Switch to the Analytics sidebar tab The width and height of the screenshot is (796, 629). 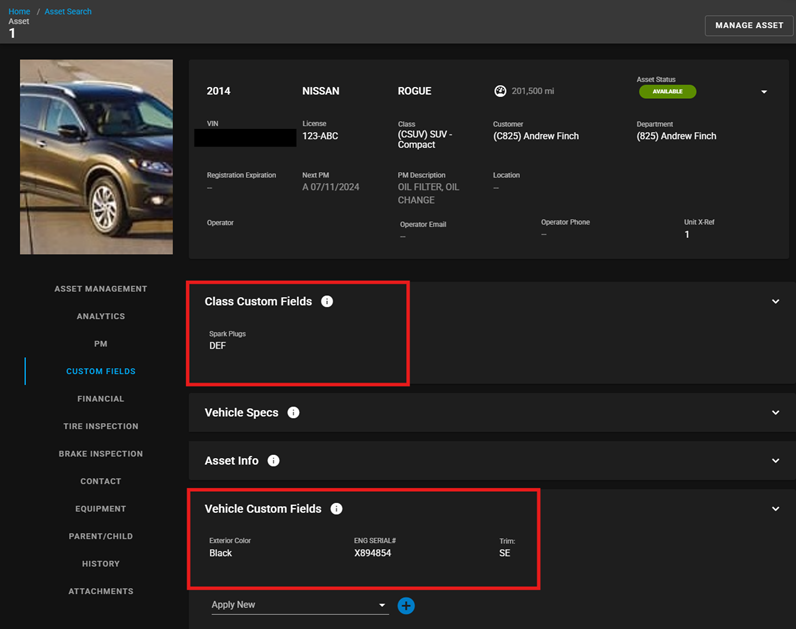(100, 316)
